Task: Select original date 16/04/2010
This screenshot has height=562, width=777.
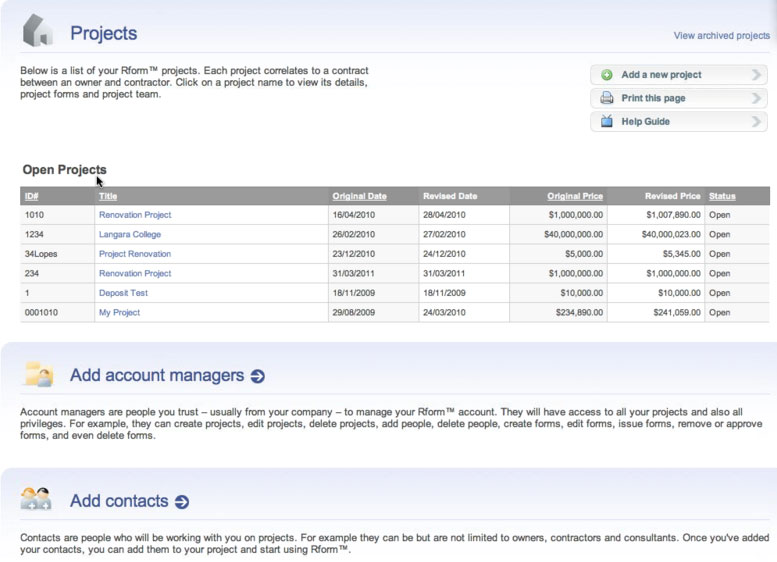Action: click(353, 215)
